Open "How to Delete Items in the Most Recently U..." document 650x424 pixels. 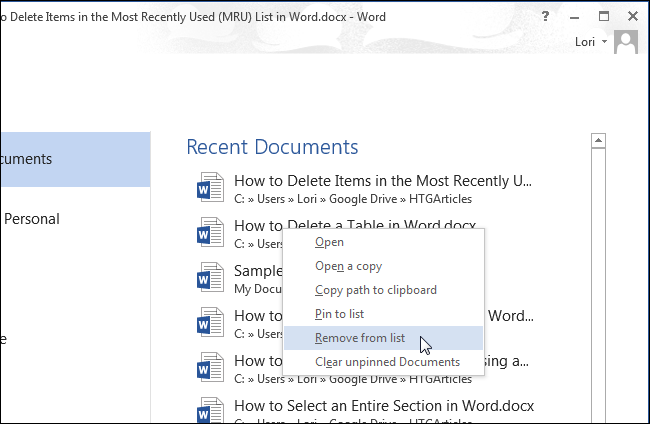[383, 181]
